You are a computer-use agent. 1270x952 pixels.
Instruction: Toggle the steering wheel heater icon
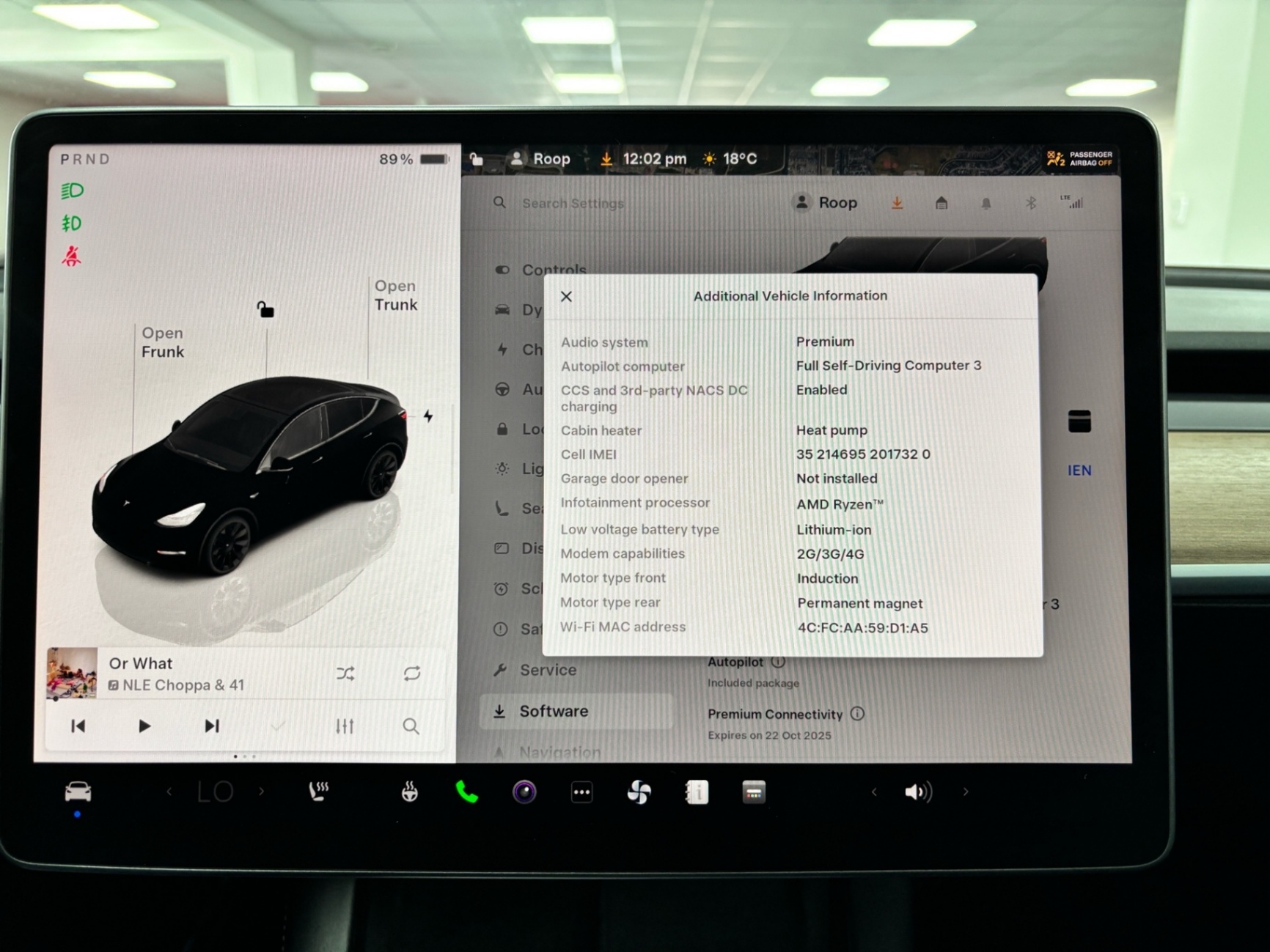pyautogui.click(x=410, y=792)
